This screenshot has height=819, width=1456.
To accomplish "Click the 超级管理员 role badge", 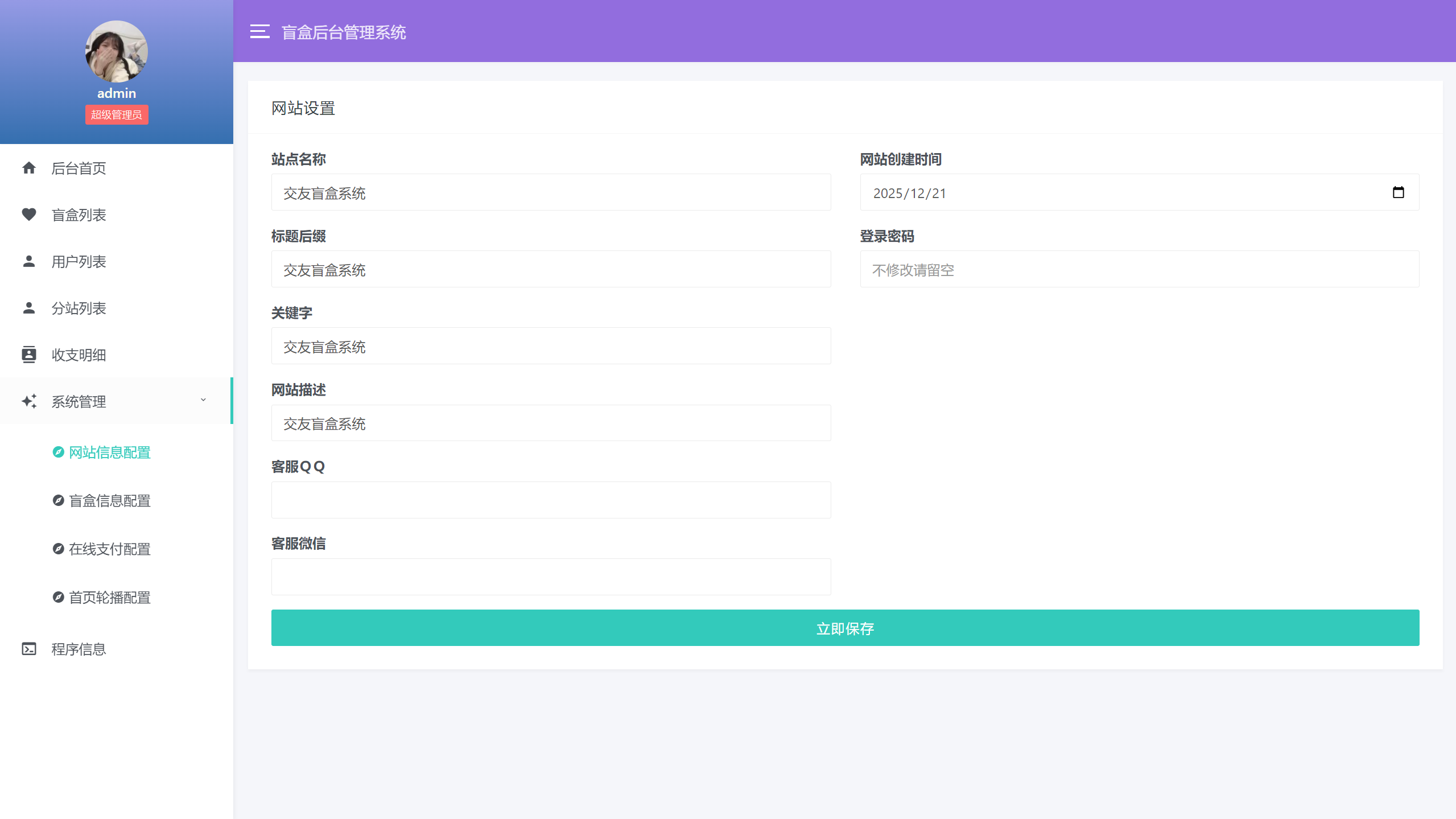I will pyautogui.click(x=116, y=114).
